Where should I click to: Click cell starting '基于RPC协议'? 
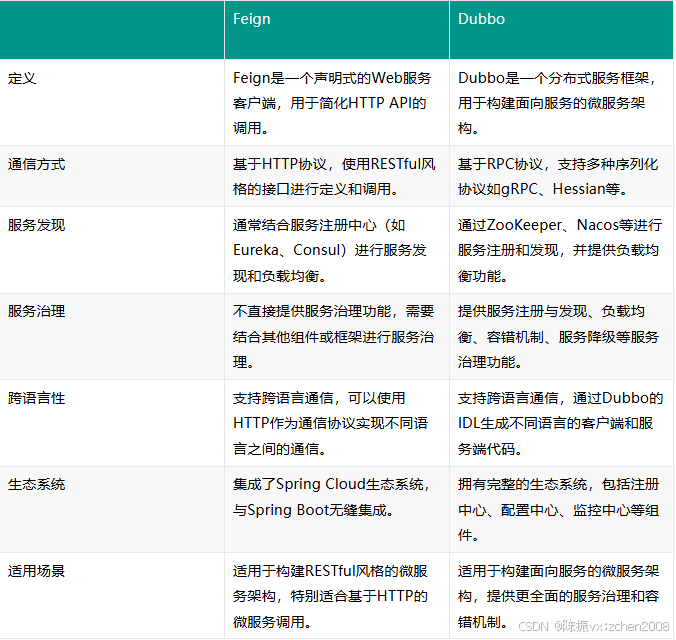click(x=561, y=176)
